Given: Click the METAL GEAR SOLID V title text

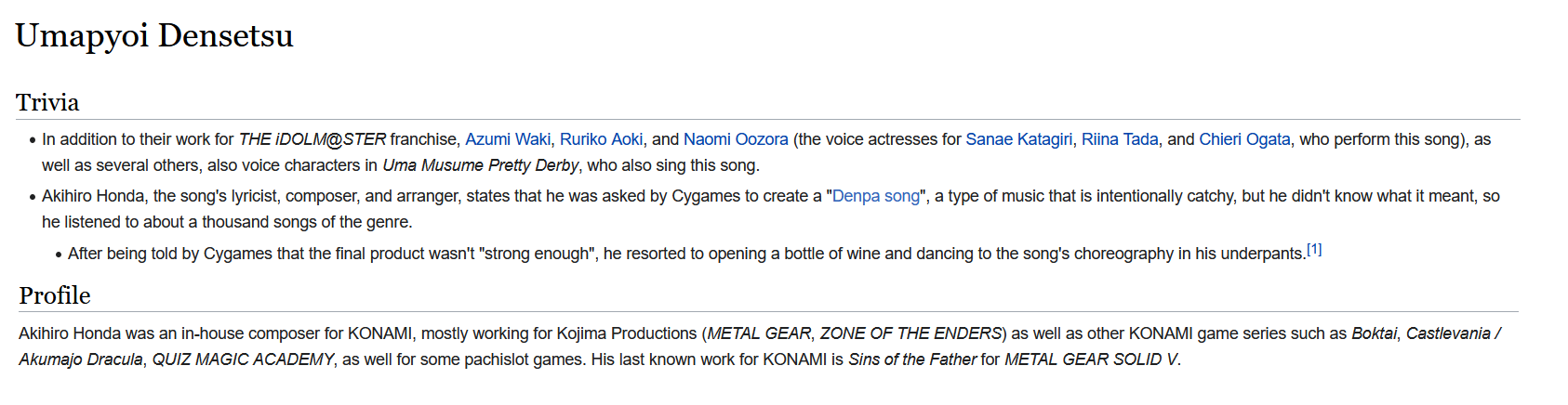Looking at the screenshot, I should click(x=1090, y=359).
